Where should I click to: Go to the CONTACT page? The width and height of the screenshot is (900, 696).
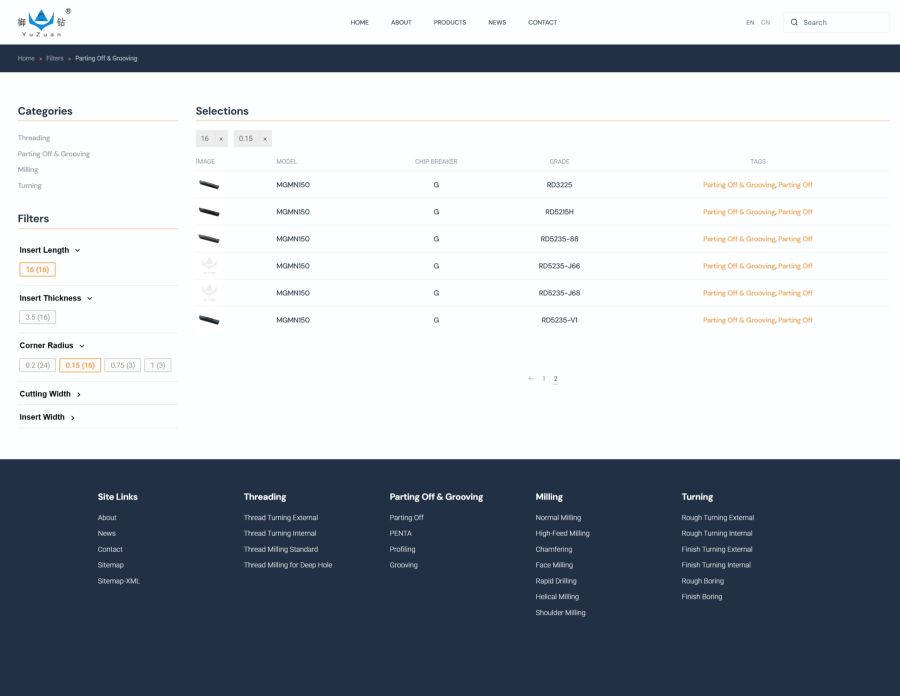[542, 22]
